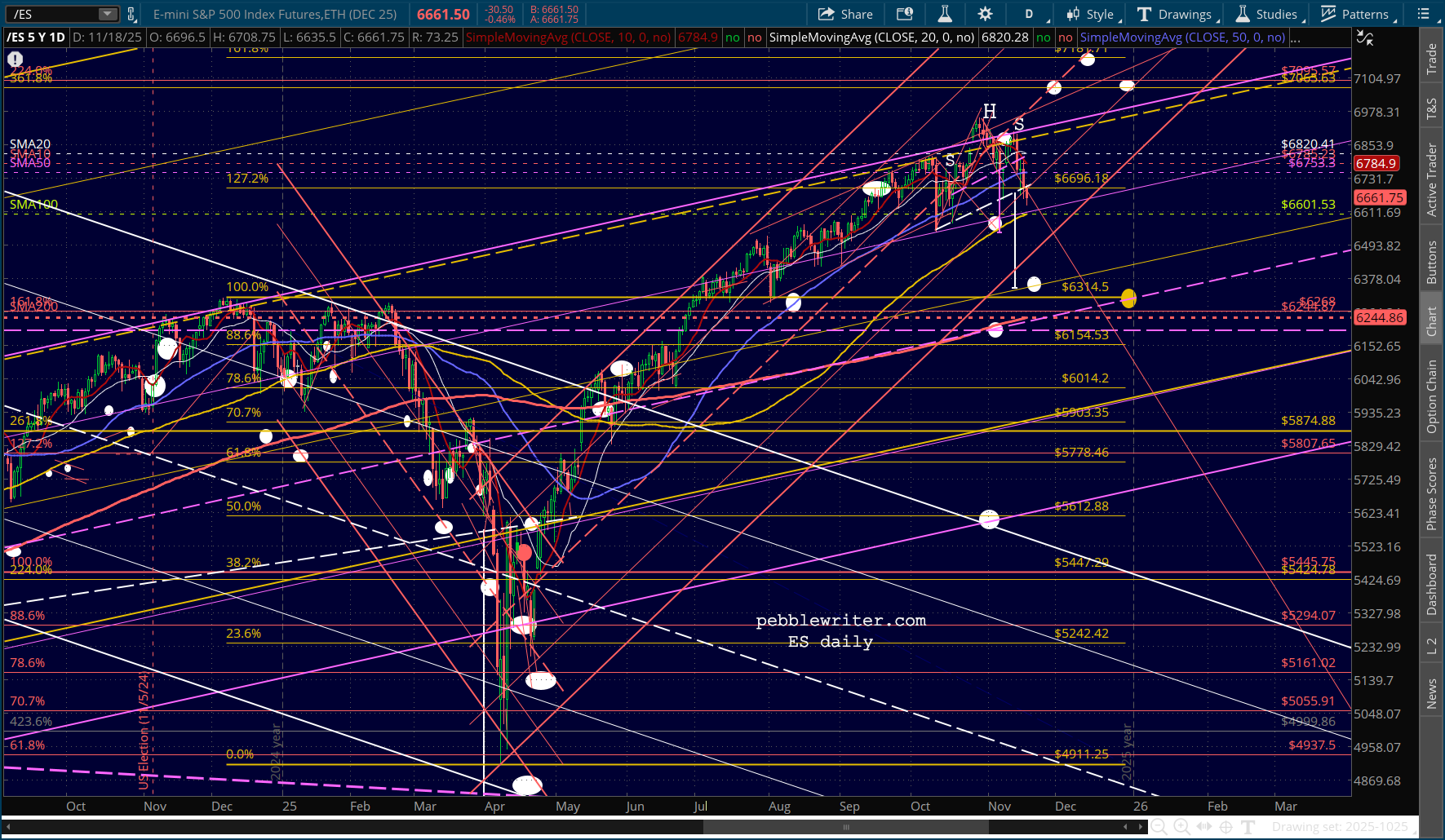Open the Style menu
The width and height of the screenshot is (1445, 840).
pyautogui.click(x=1092, y=14)
